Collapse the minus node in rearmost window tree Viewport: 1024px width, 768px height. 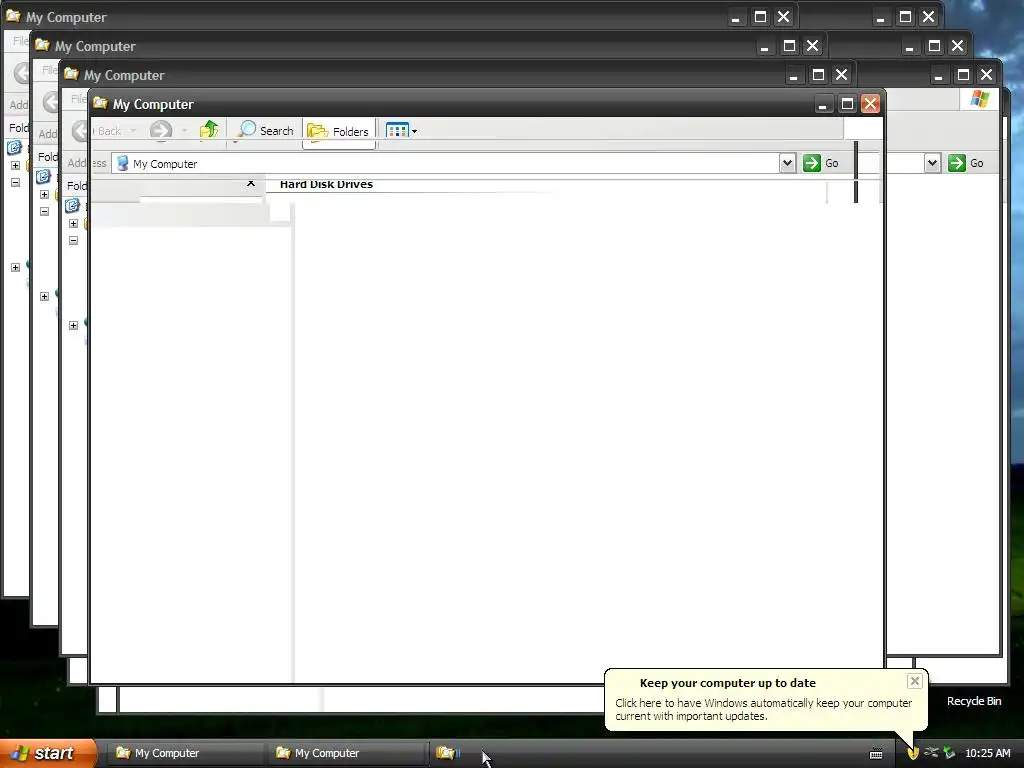click(x=15, y=182)
